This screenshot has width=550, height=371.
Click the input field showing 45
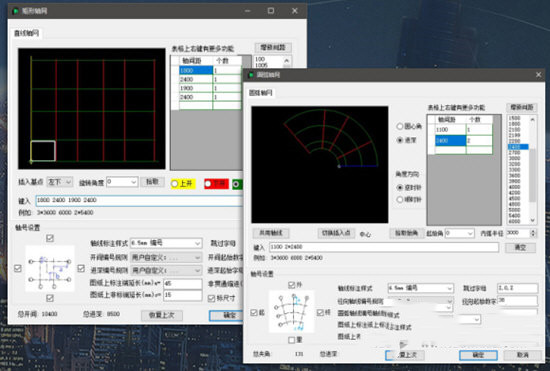(183, 284)
